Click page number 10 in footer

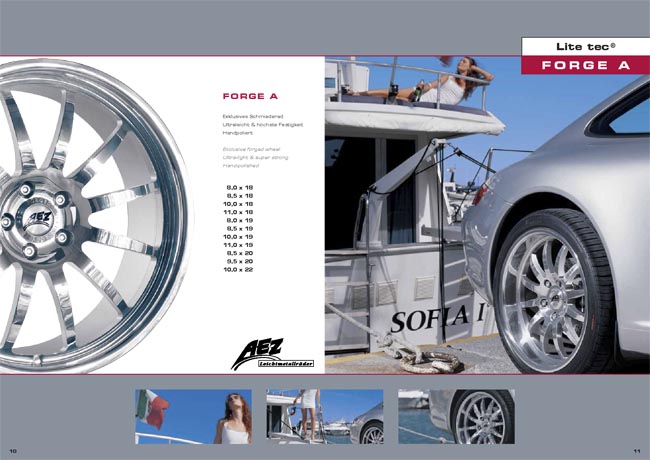13,449
